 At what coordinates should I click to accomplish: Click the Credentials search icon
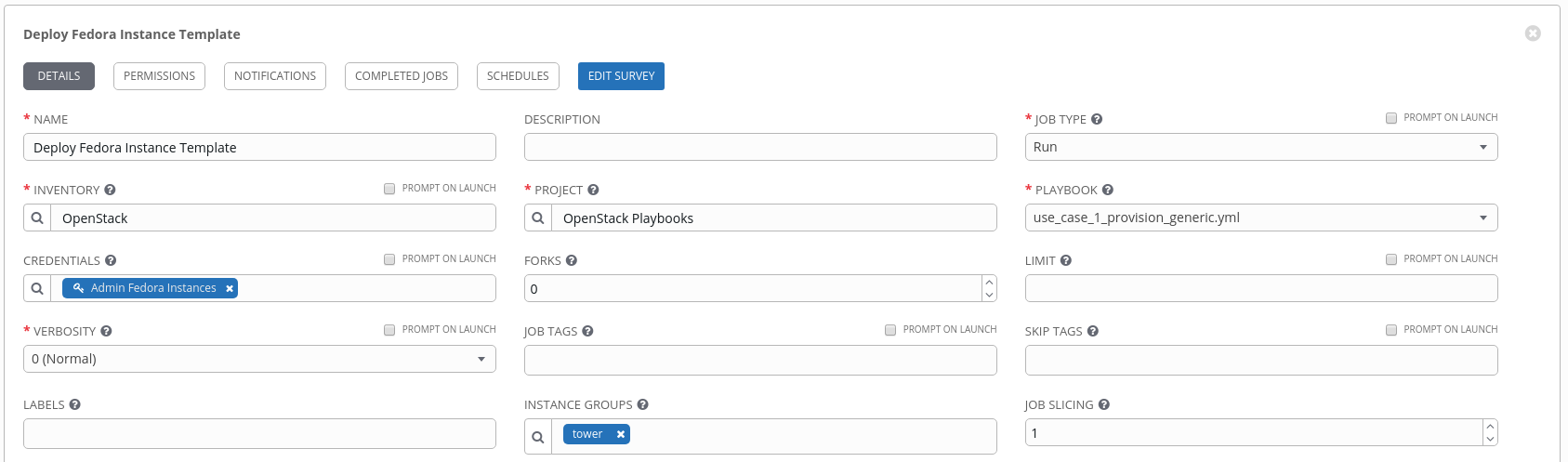(37, 288)
